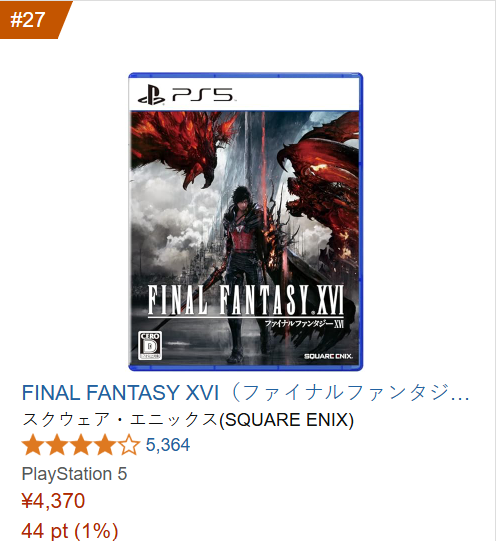This screenshot has width=498, height=541.
Task: Click the #27 rank badge
Action: (x=31, y=20)
